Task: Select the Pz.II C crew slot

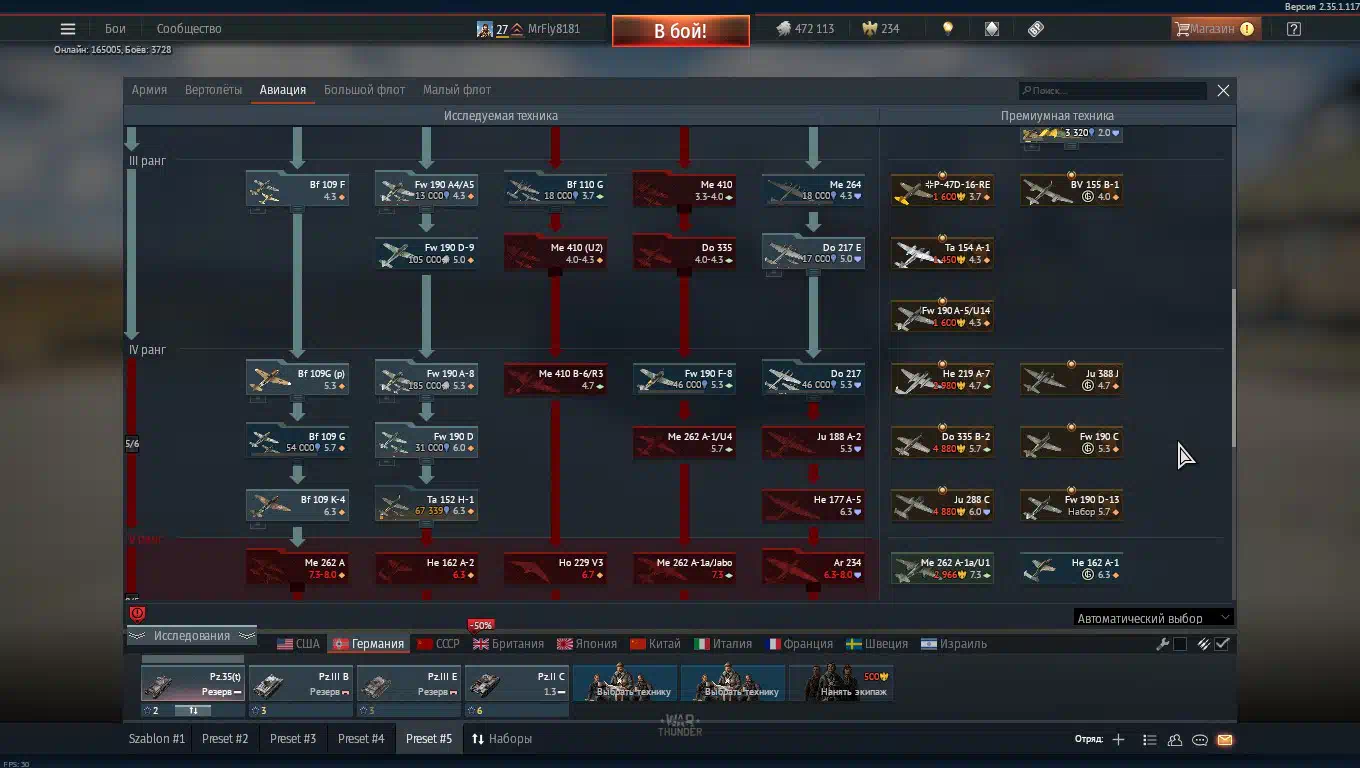Action: tap(516, 684)
